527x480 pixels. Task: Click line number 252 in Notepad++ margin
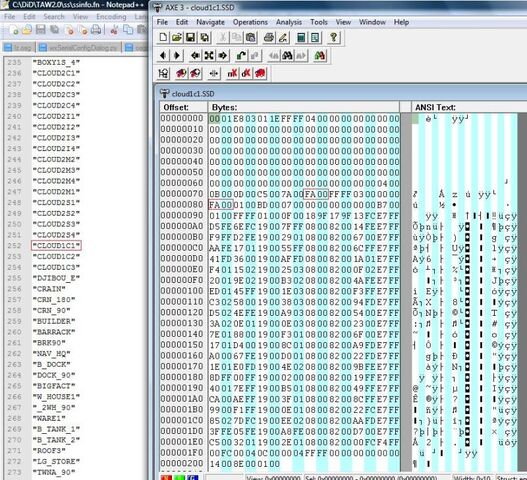[14, 246]
